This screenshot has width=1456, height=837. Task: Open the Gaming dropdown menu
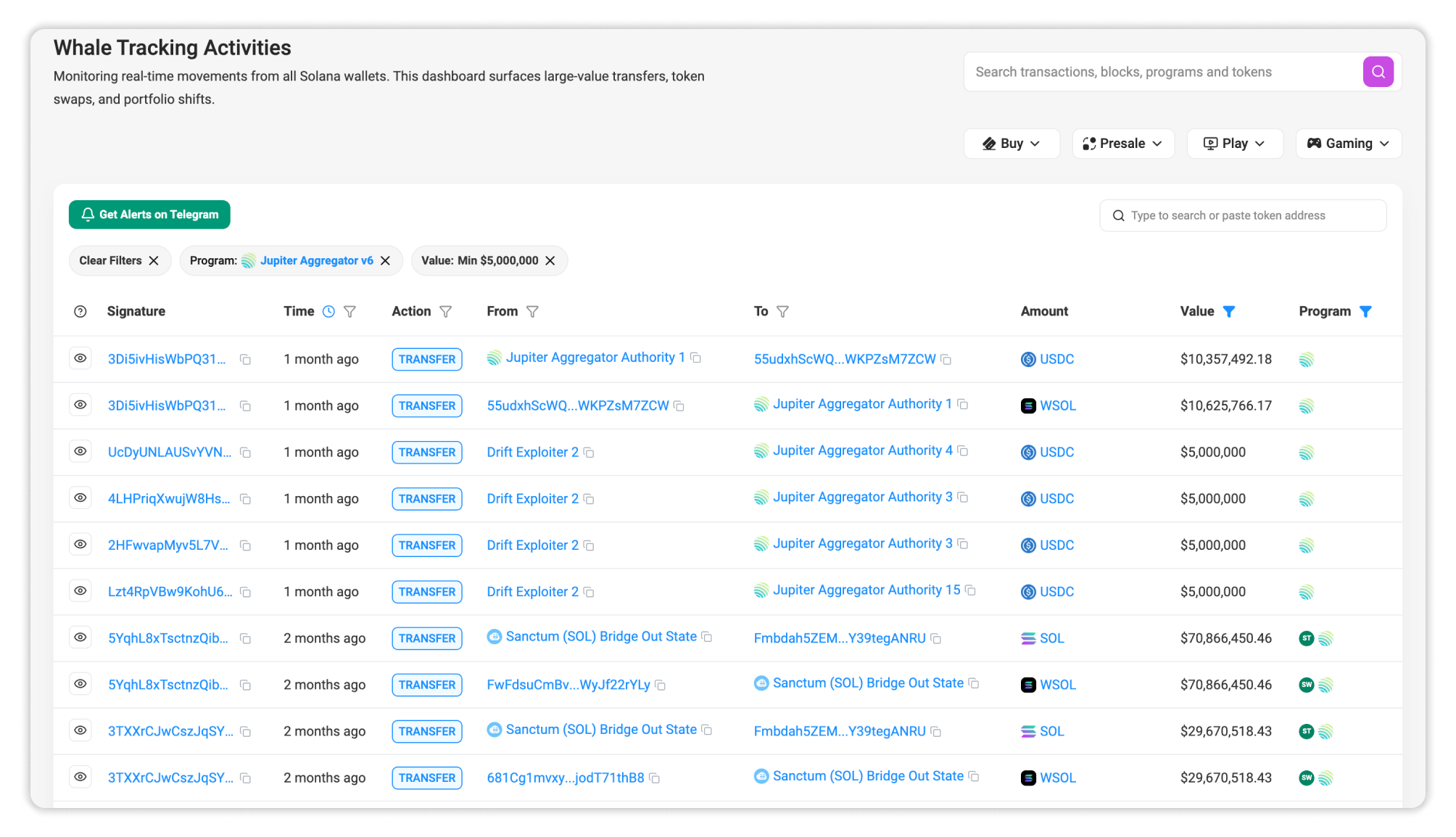(x=1349, y=144)
